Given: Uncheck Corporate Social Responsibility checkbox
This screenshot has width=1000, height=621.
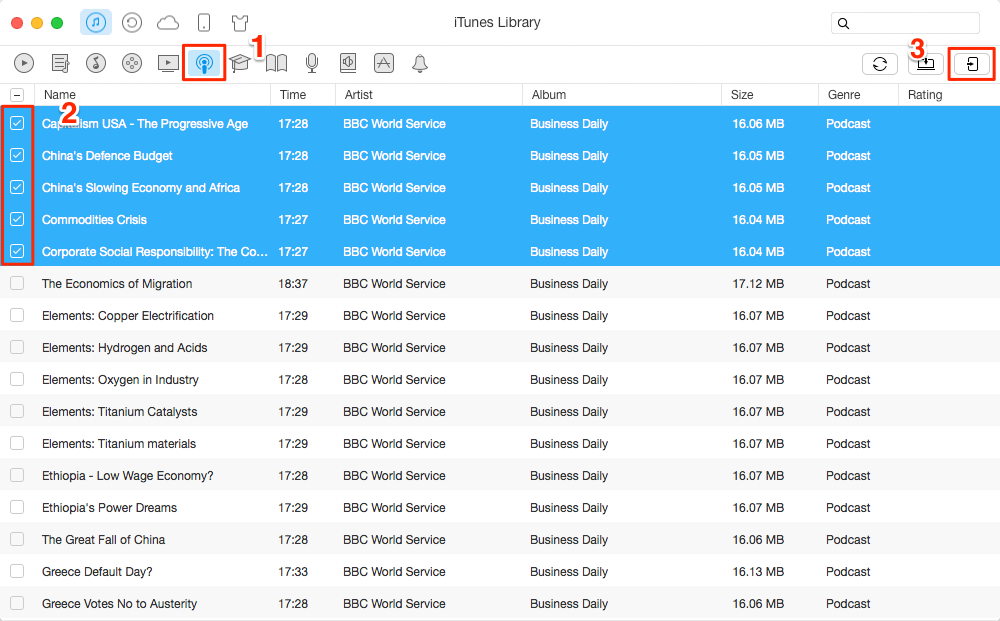Looking at the screenshot, I should [17, 251].
